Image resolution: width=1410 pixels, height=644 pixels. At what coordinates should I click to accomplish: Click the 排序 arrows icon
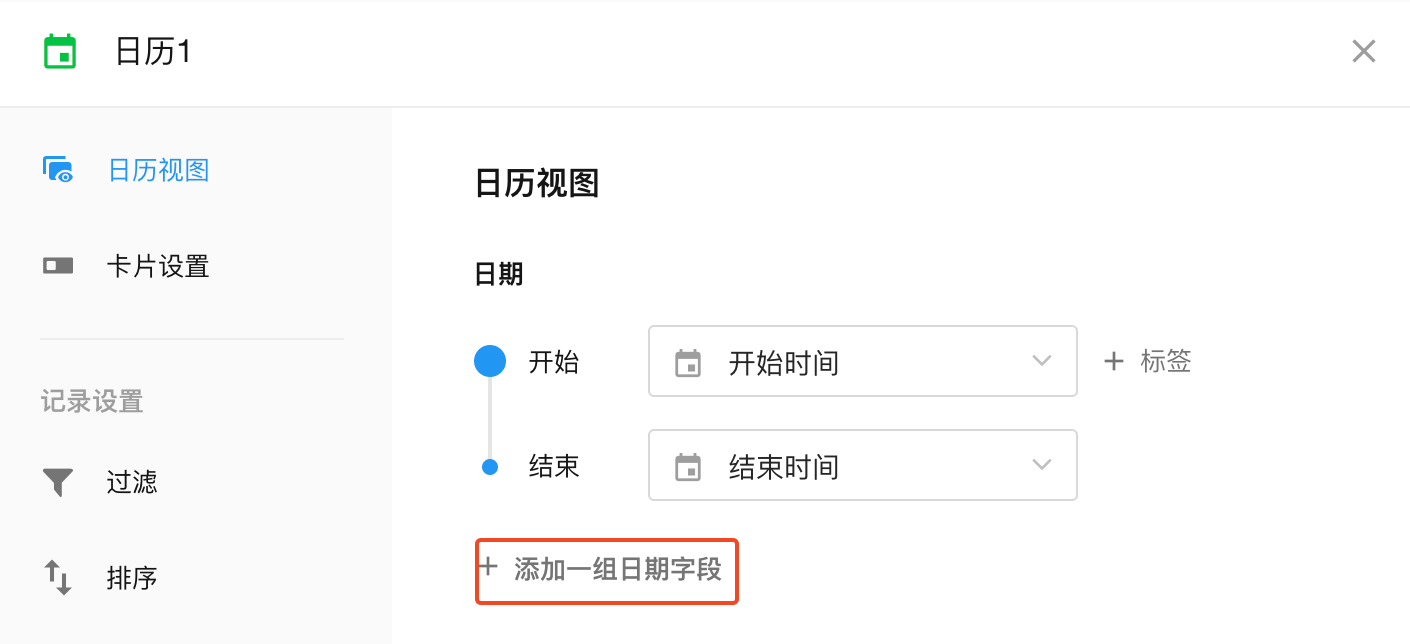tap(58, 578)
